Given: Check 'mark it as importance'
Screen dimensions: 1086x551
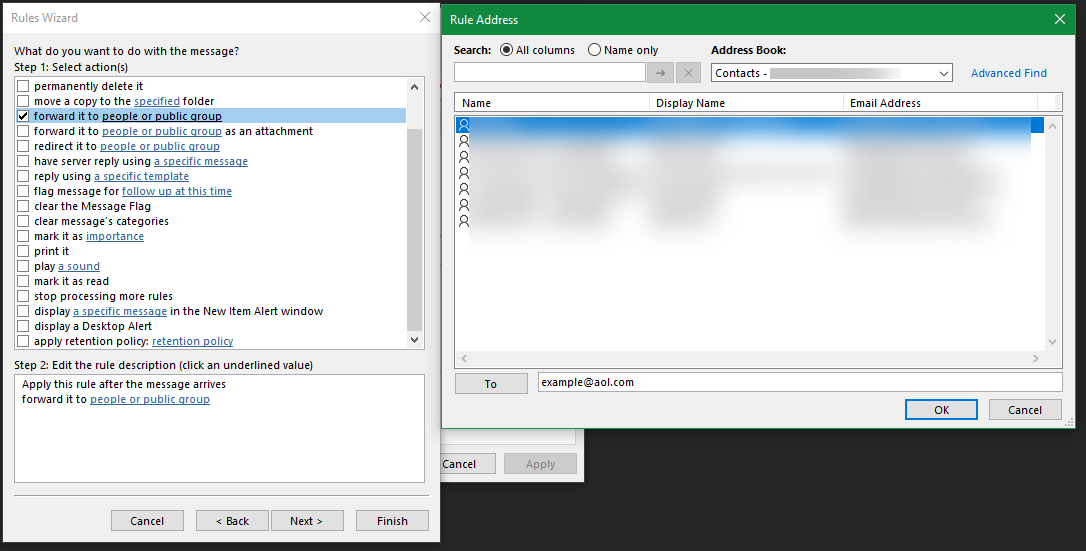Looking at the screenshot, I should tap(24, 236).
